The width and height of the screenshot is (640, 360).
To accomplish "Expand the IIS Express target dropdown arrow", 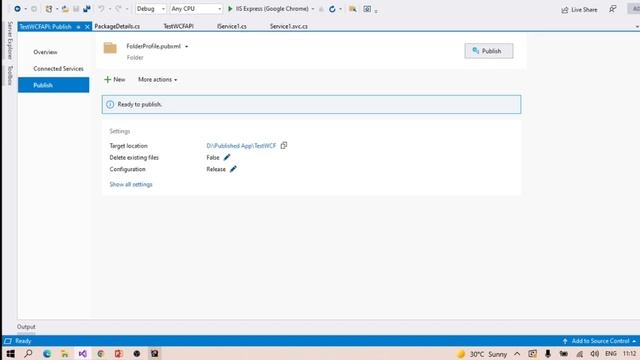I will click(x=313, y=9).
